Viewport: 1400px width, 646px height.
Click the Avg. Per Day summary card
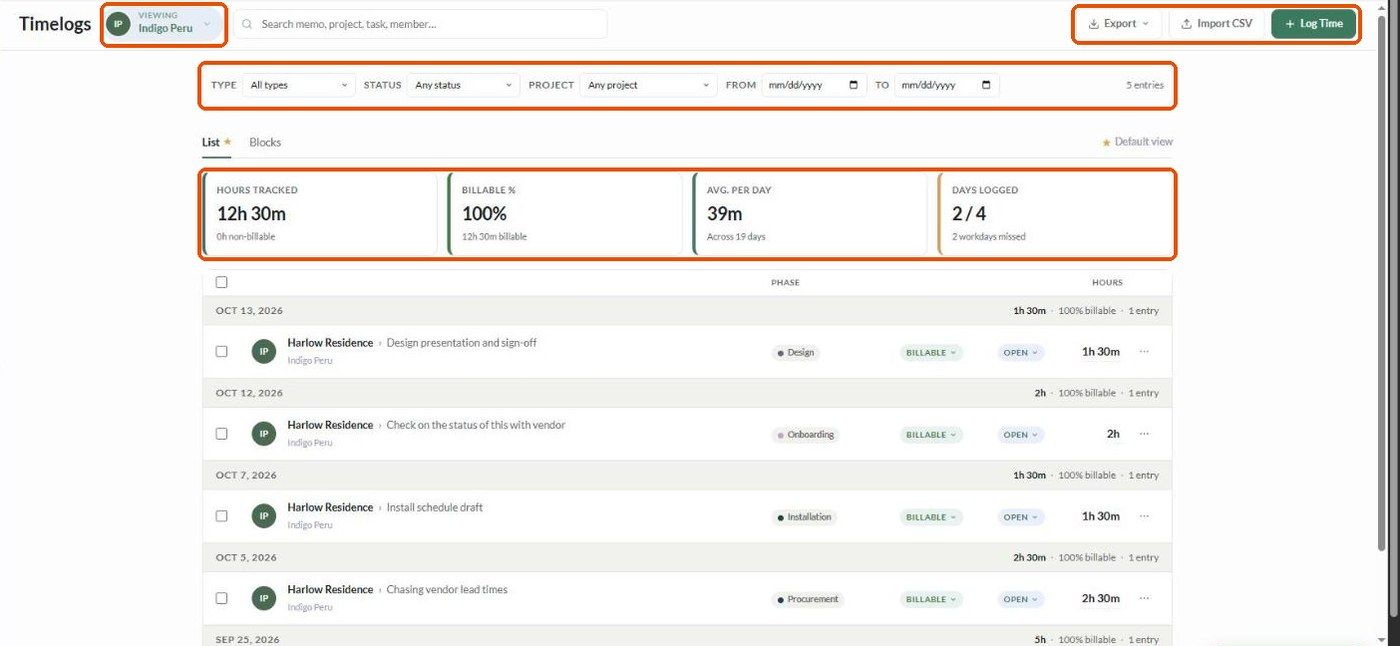point(810,214)
